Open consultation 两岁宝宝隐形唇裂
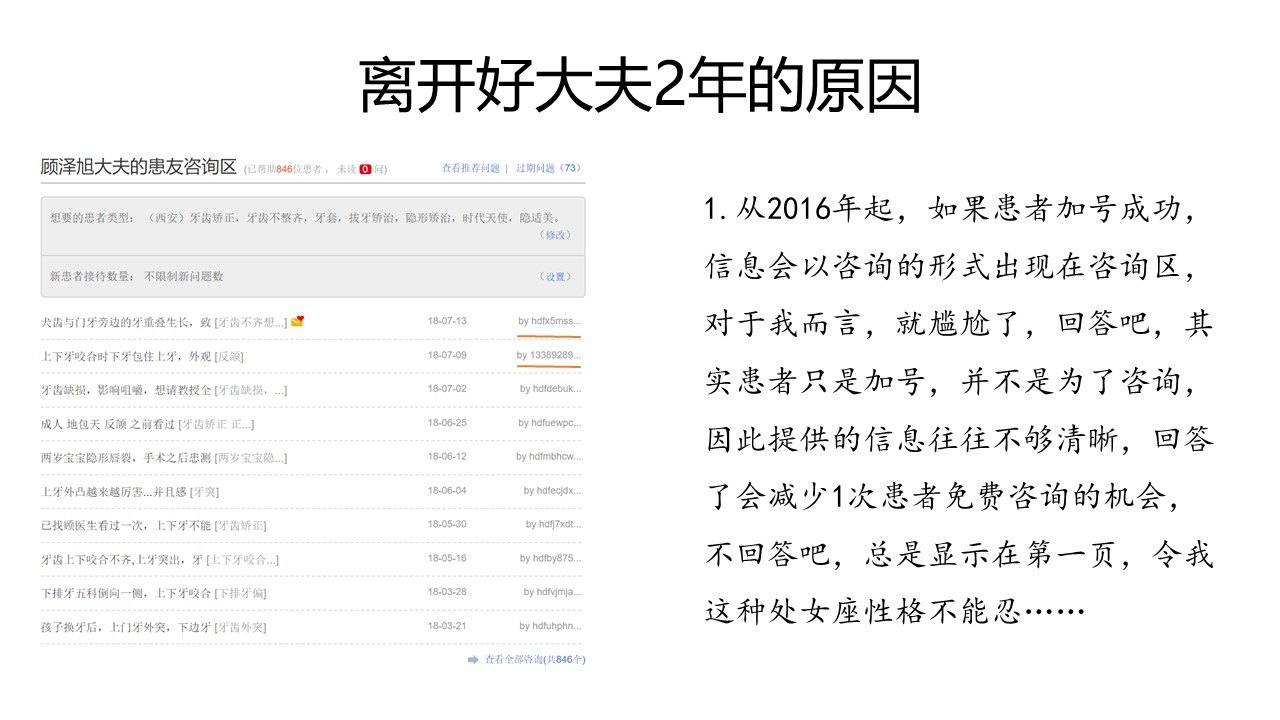 [126, 458]
